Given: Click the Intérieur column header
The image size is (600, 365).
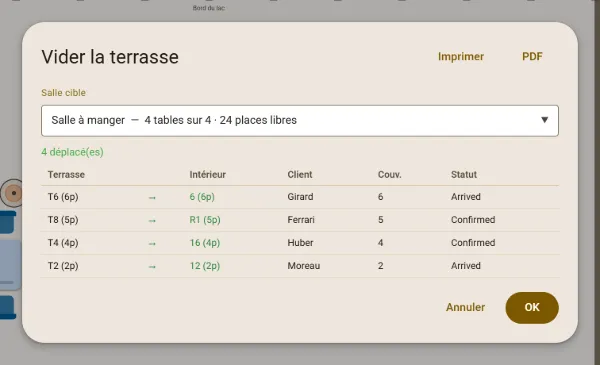Looking at the screenshot, I should (x=208, y=174).
